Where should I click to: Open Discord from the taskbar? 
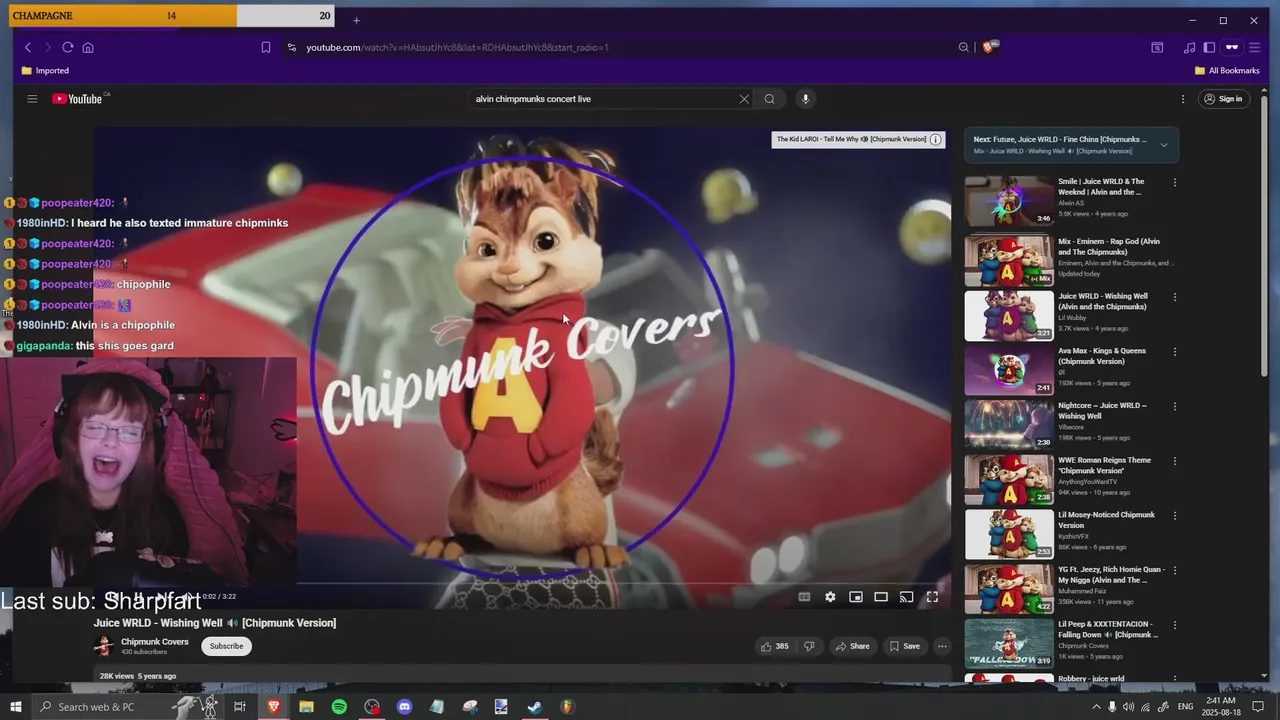404,707
